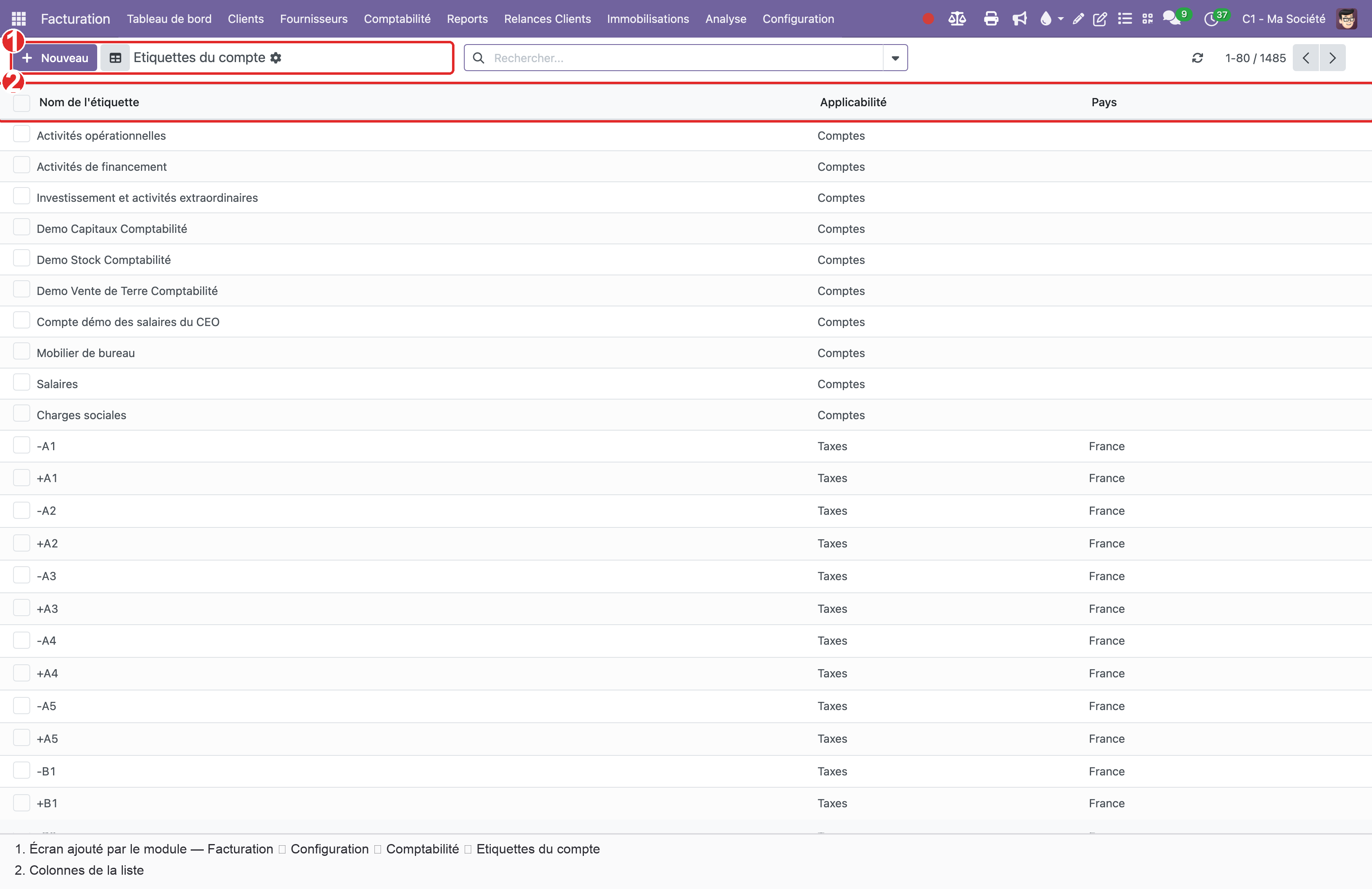Open the apps grid menu
The image size is (1372, 889).
[19, 18]
